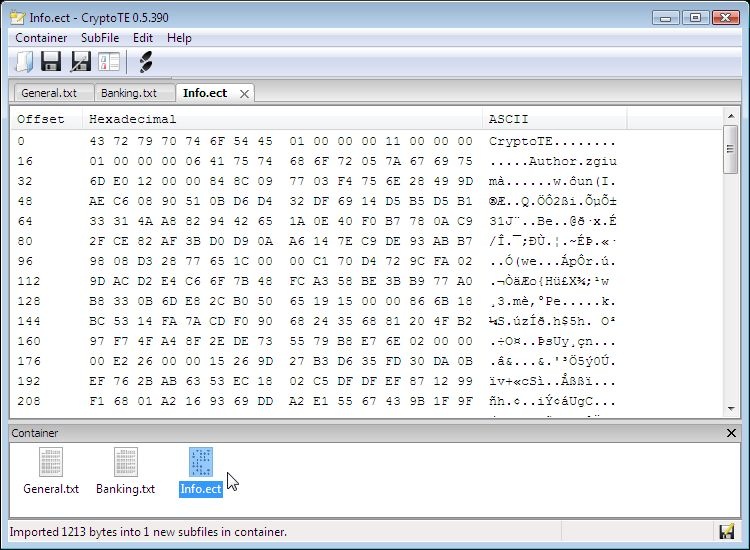Screen dimensions: 750x550
Task: Select the Info.ect binary file icon
Action: 201,462
